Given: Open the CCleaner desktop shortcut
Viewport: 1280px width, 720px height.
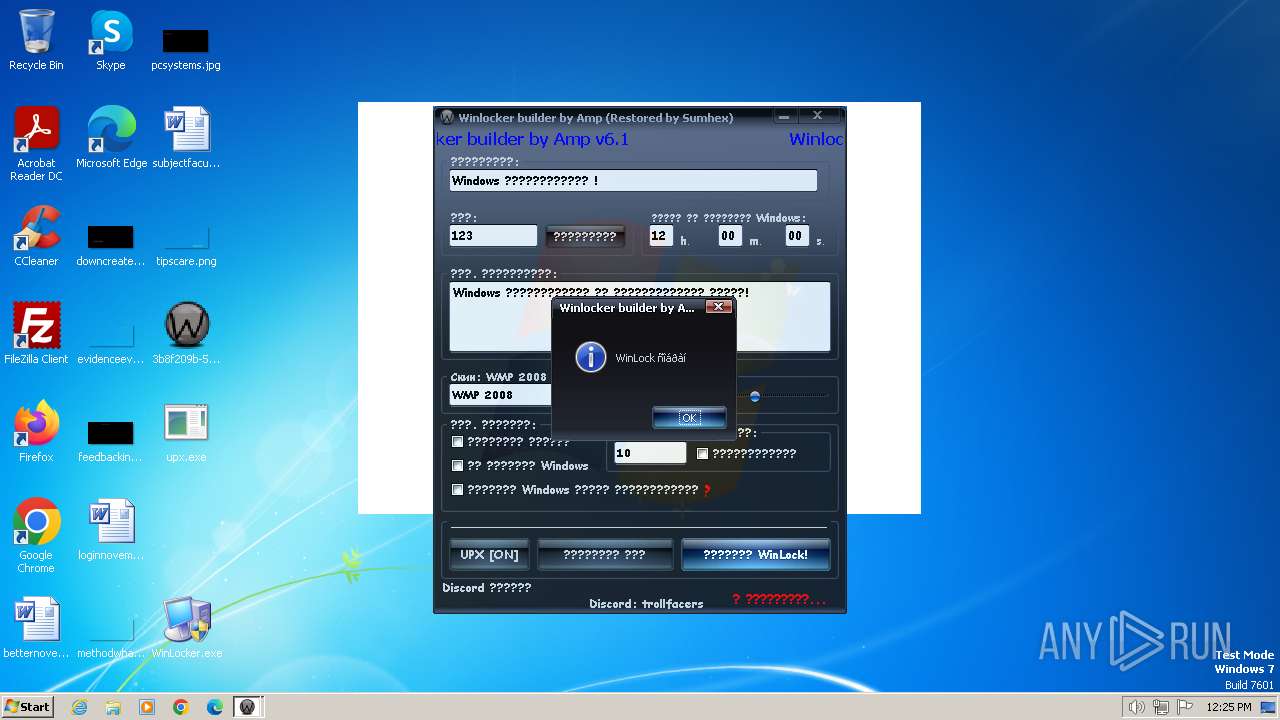Looking at the screenshot, I should pyautogui.click(x=36, y=236).
